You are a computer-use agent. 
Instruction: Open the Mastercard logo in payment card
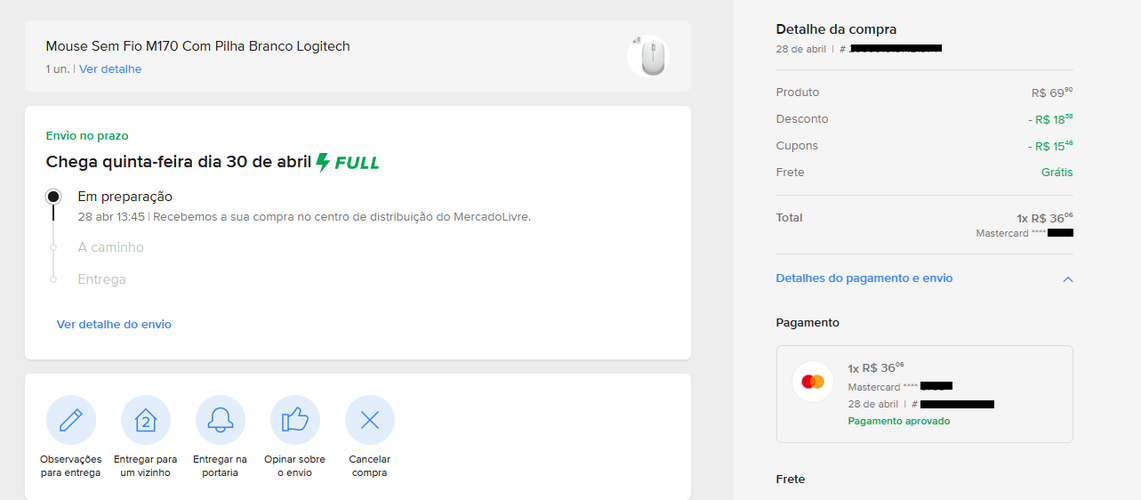click(813, 381)
